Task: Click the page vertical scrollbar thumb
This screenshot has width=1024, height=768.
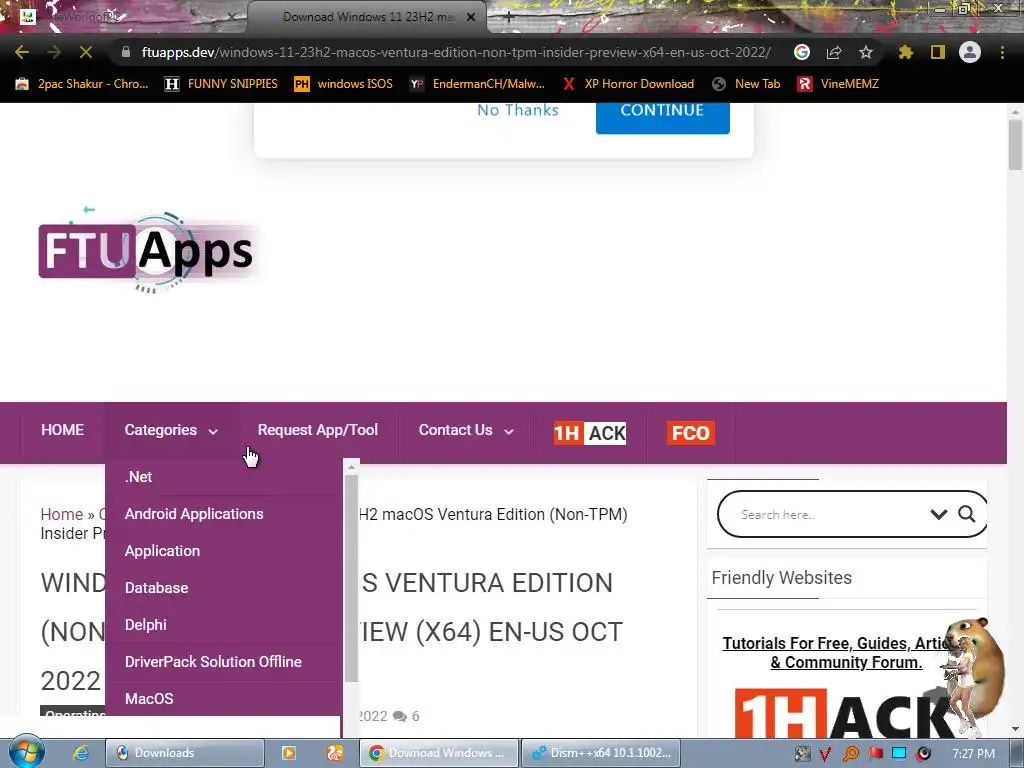Action: pyautogui.click(x=1015, y=145)
